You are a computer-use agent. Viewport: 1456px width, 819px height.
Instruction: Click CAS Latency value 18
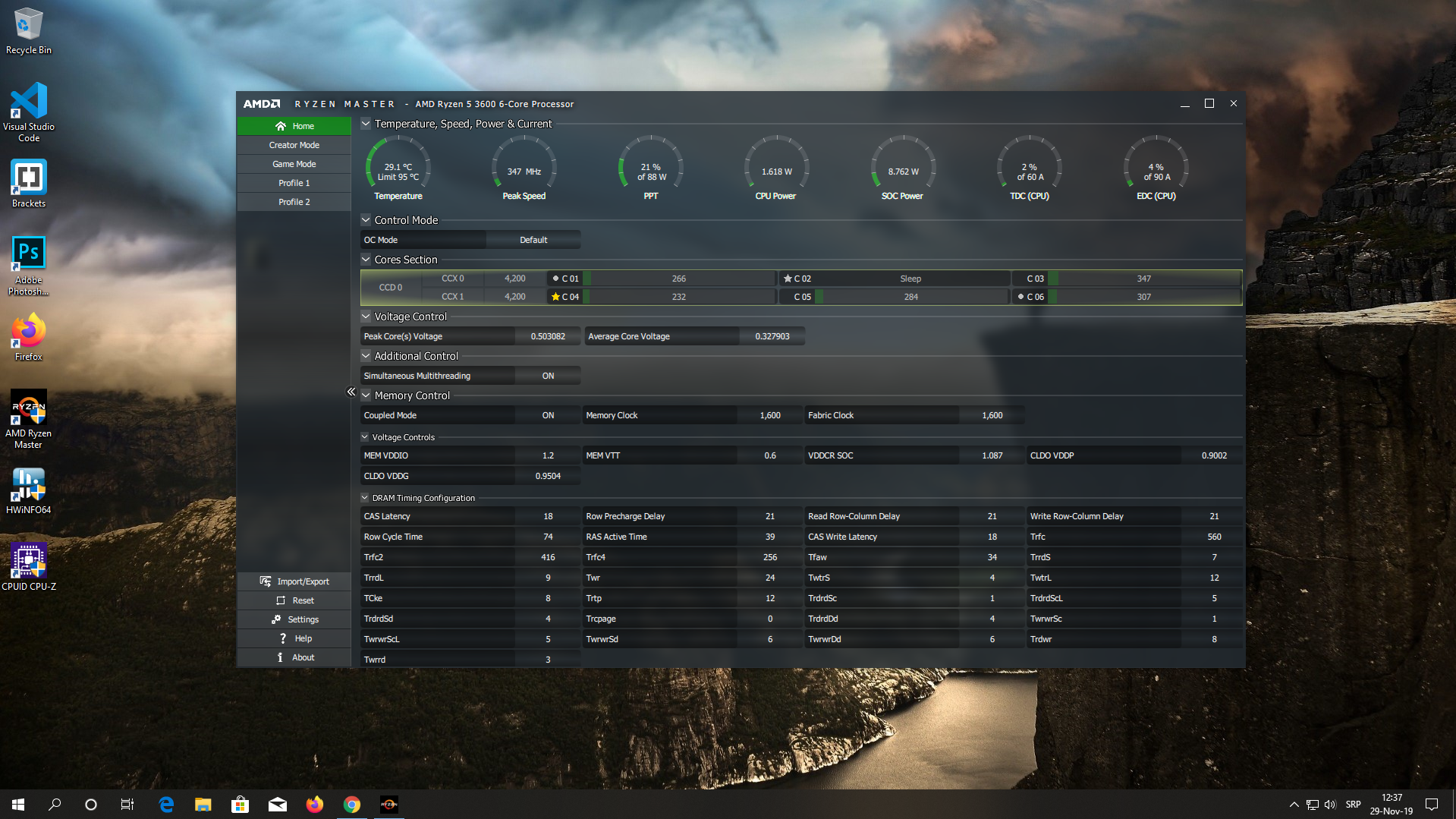coord(548,516)
